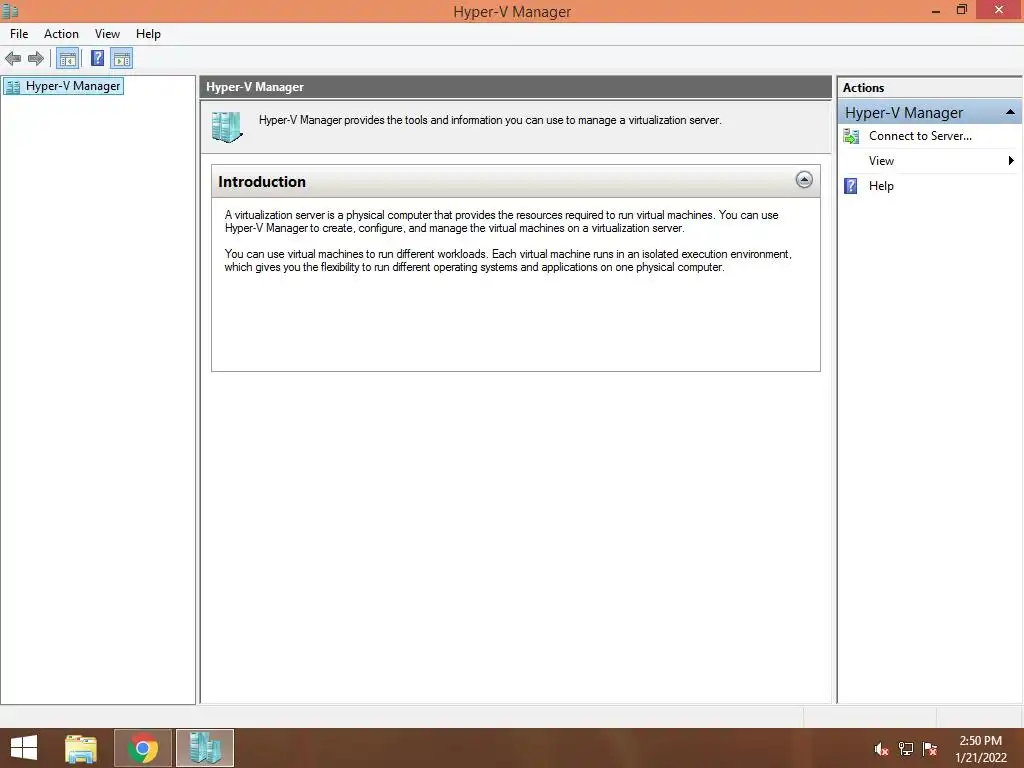Click the Hyper-V Manager taskbar button

coord(204,748)
